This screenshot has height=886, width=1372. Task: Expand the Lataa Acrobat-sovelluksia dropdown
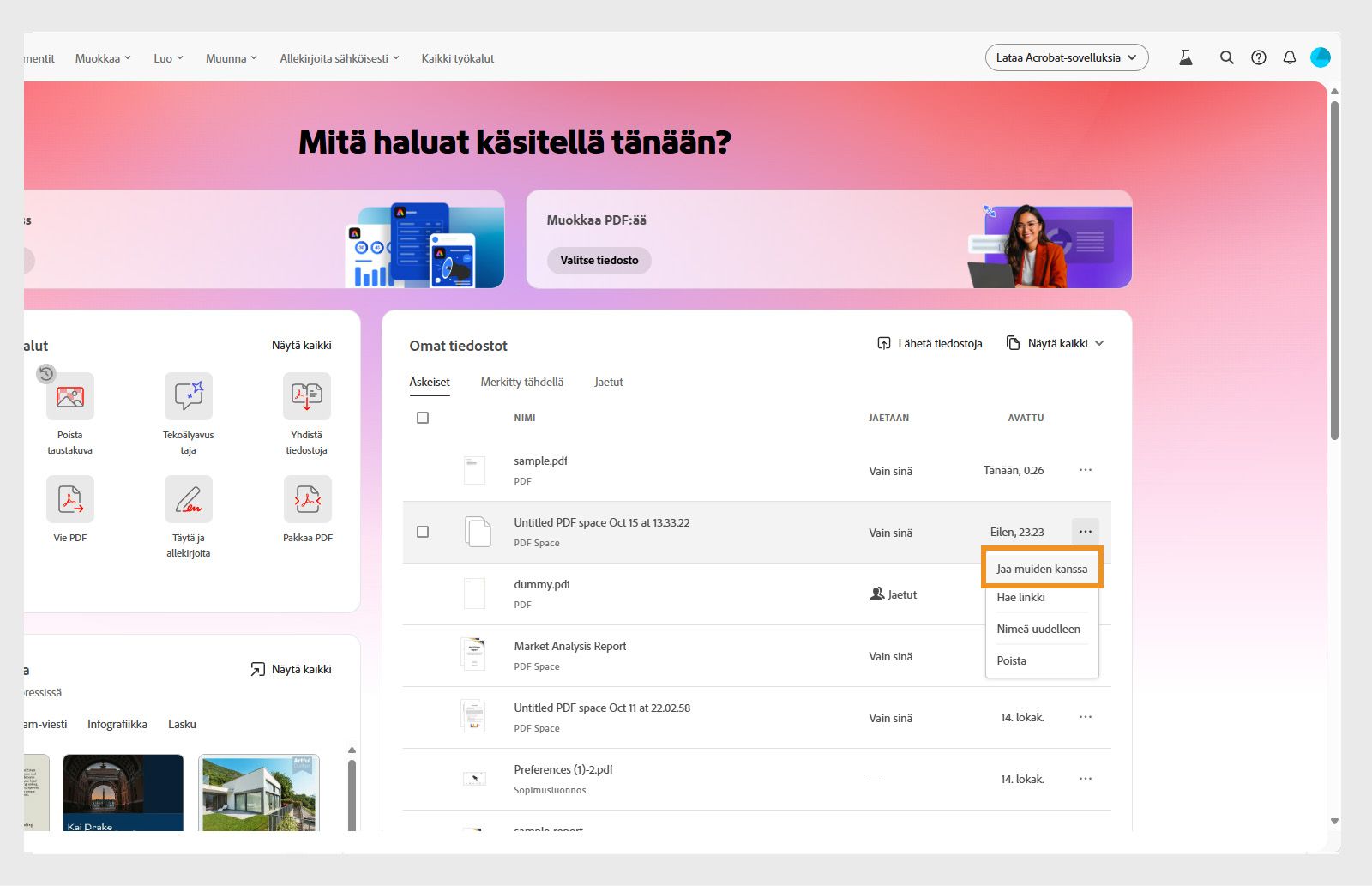[1132, 57]
